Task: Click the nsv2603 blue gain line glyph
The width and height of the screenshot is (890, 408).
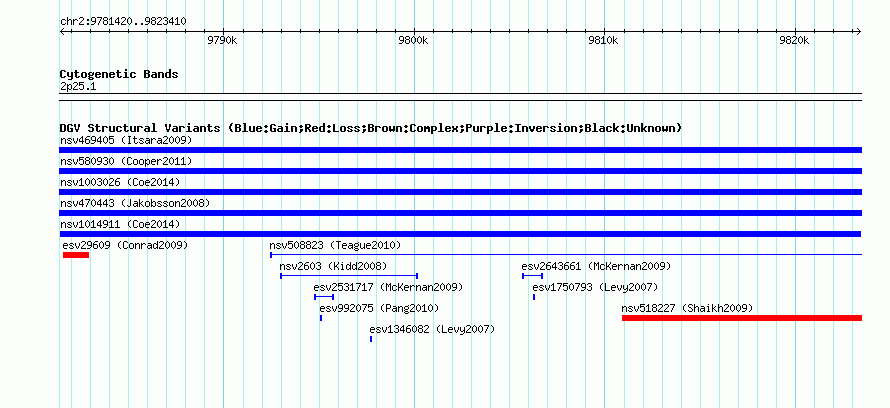Action: pyautogui.click(x=349, y=276)
